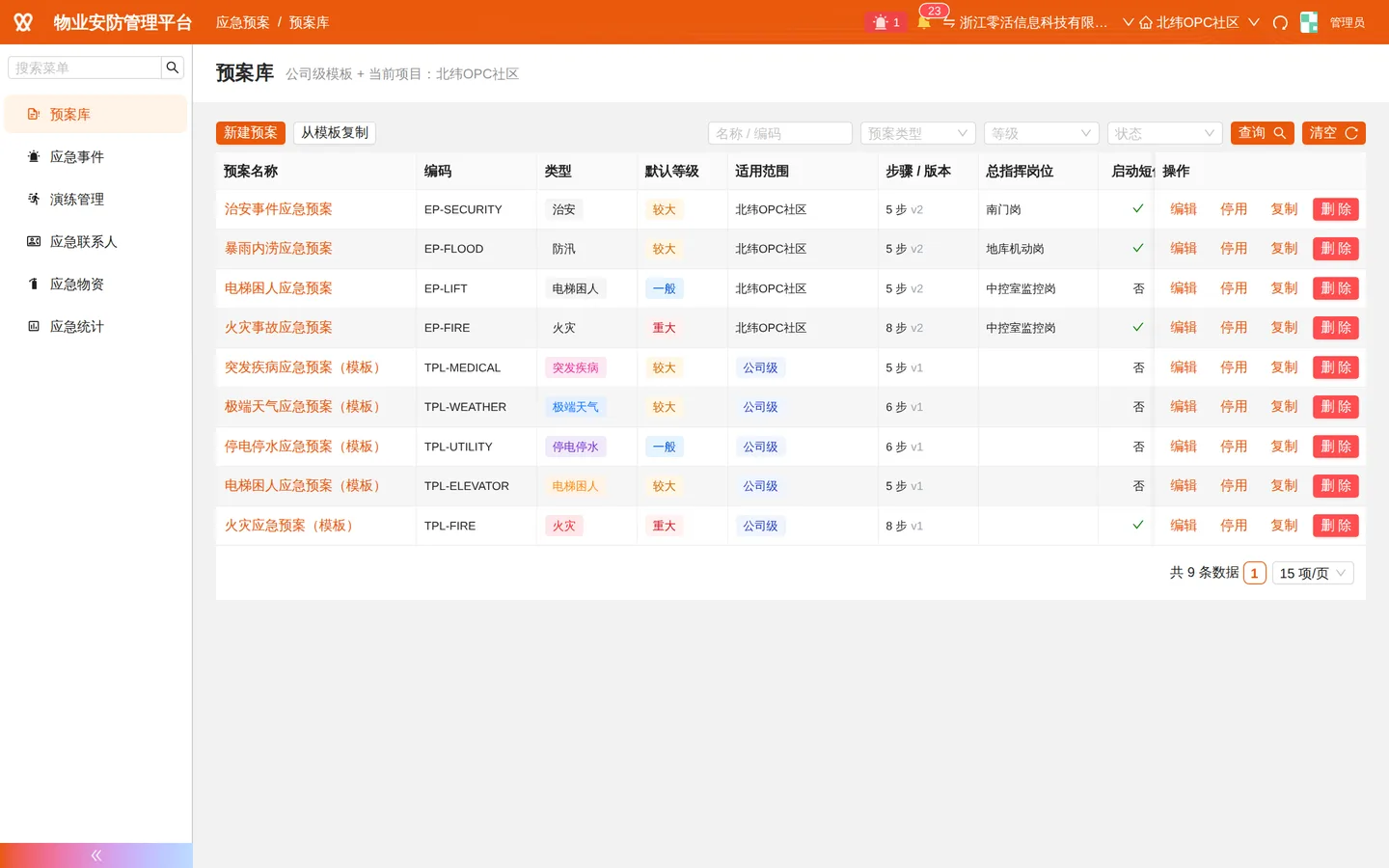Viewport: 1389px width, 868px height.
Task: Click 复制 for 突发疾病应急预案（模板）
Action: [1284, 367]
